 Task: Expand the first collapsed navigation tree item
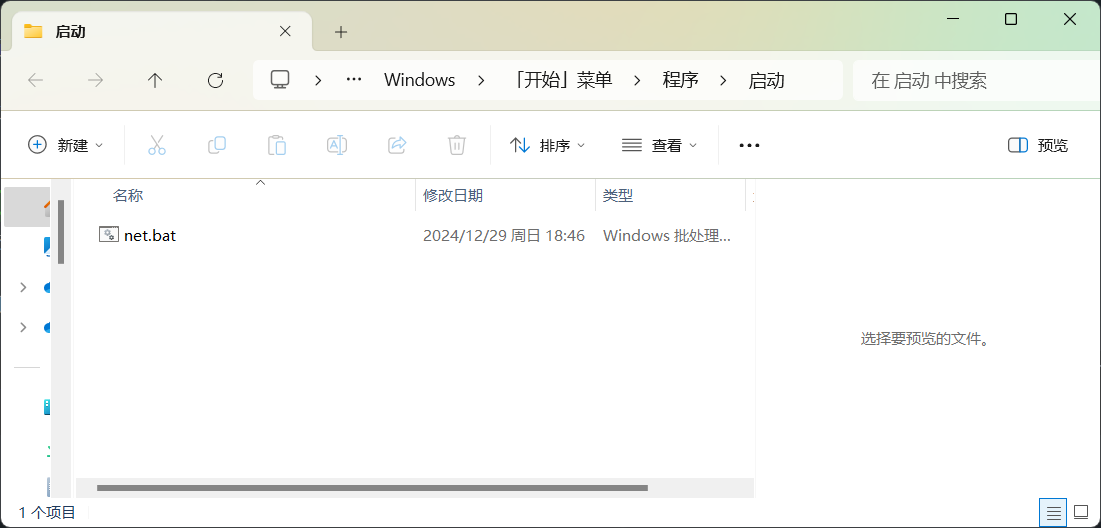[x=24, y=287]
